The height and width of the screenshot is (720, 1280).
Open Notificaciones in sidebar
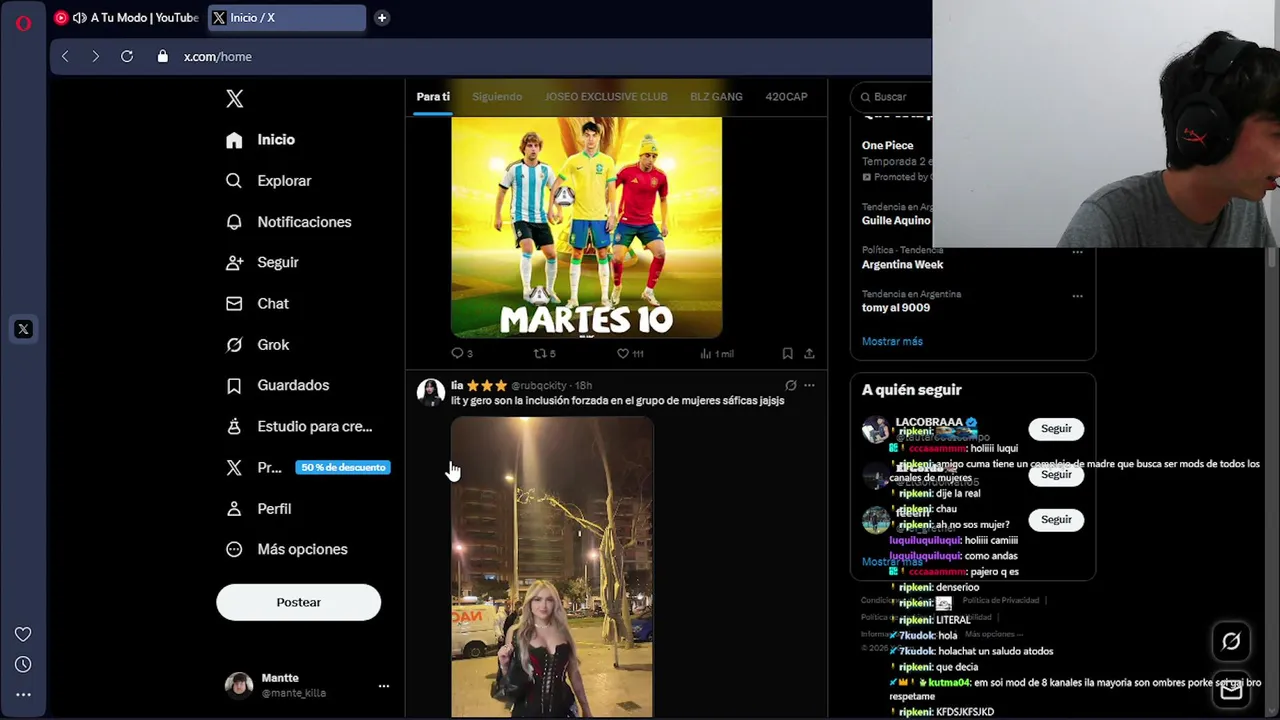tap(289, 222)
